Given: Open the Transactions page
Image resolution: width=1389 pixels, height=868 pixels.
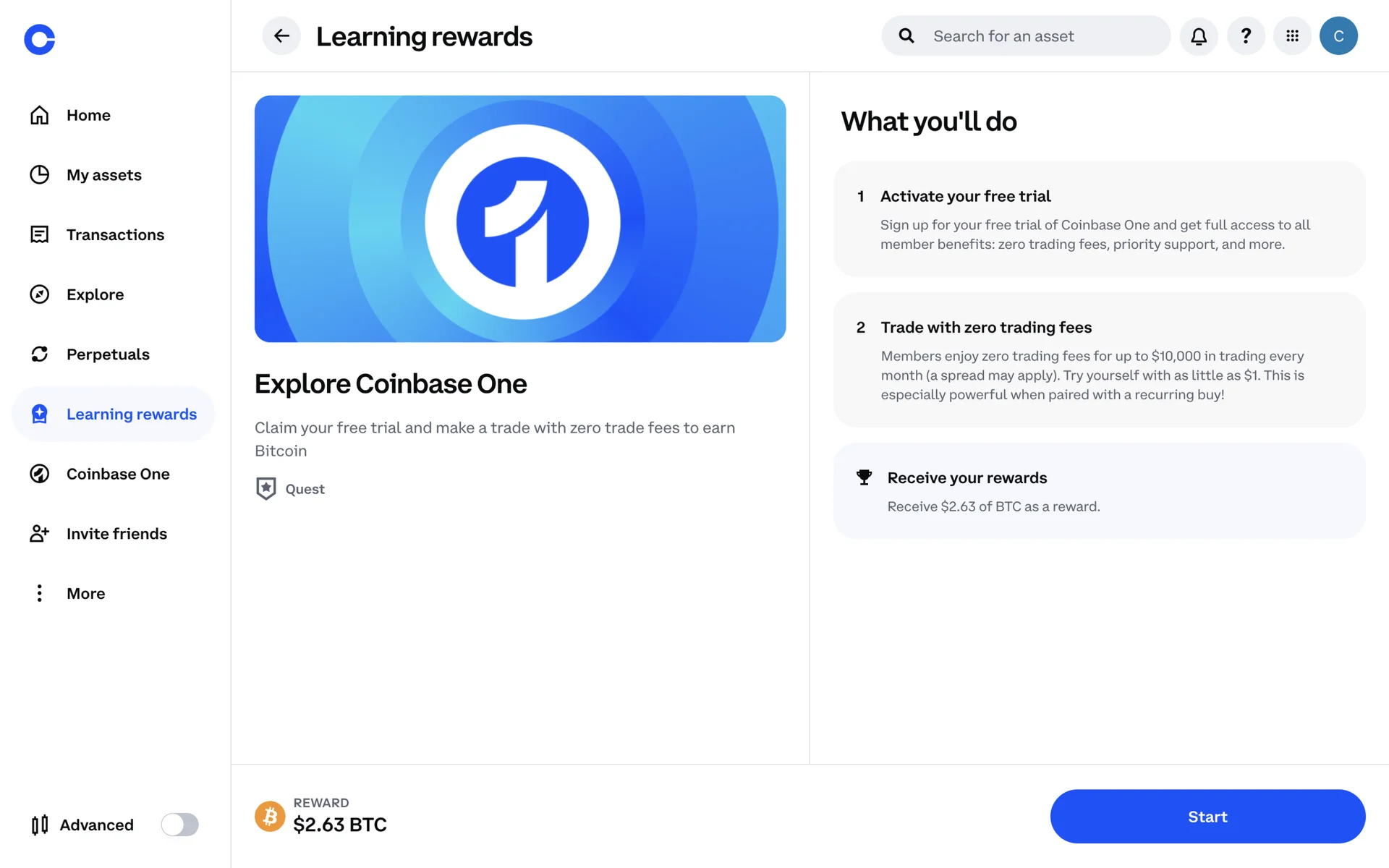Looking at the screenshot, I should click(x=114, y=234).
